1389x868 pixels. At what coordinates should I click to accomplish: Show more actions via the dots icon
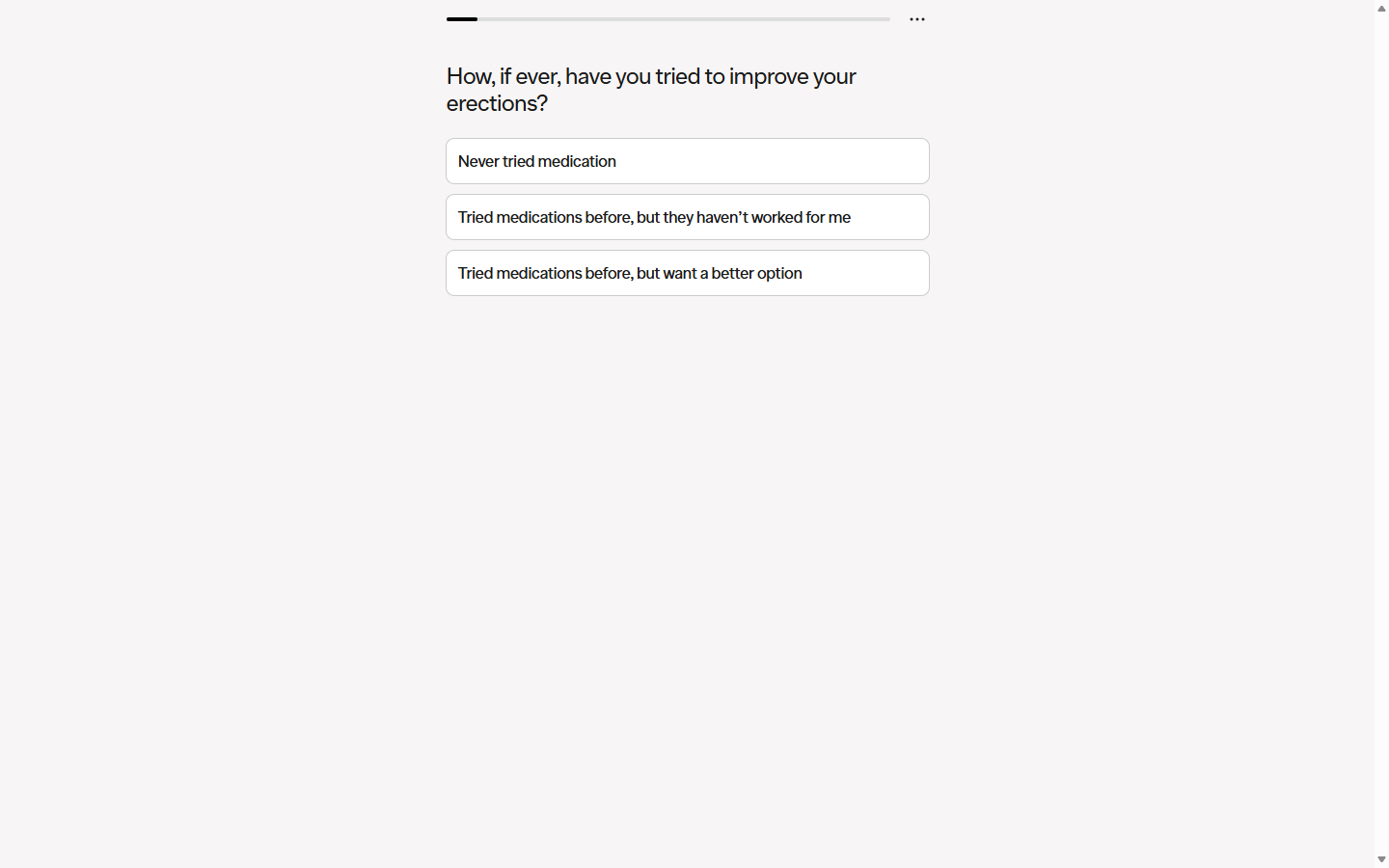click(x=917, y=19)
